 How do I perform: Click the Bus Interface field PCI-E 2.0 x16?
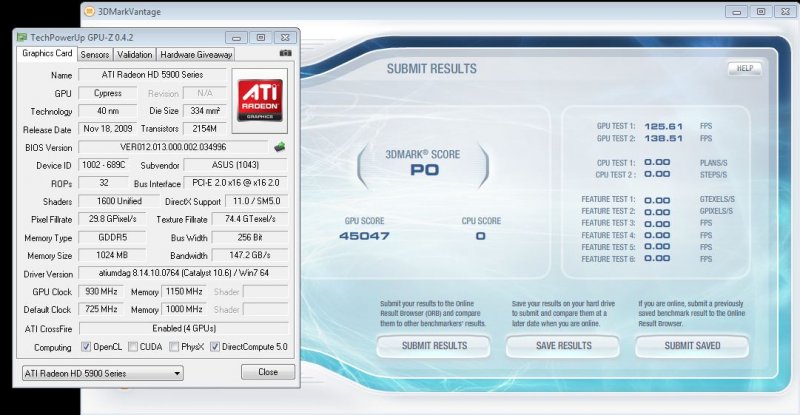tap(235, 183)
